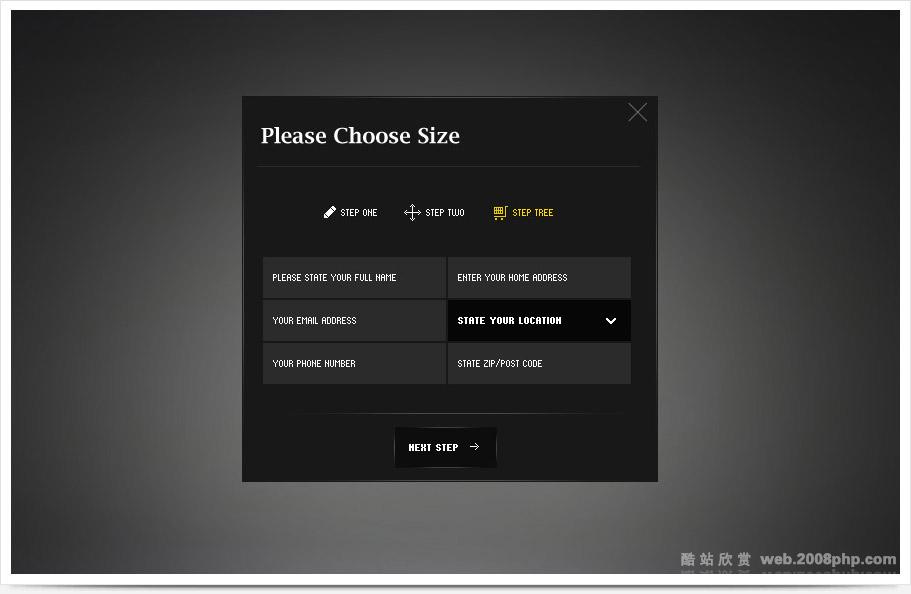Click the four-way arrows icon beside Step Two
This screenshot has width=911, height=594.
[412, 212]
